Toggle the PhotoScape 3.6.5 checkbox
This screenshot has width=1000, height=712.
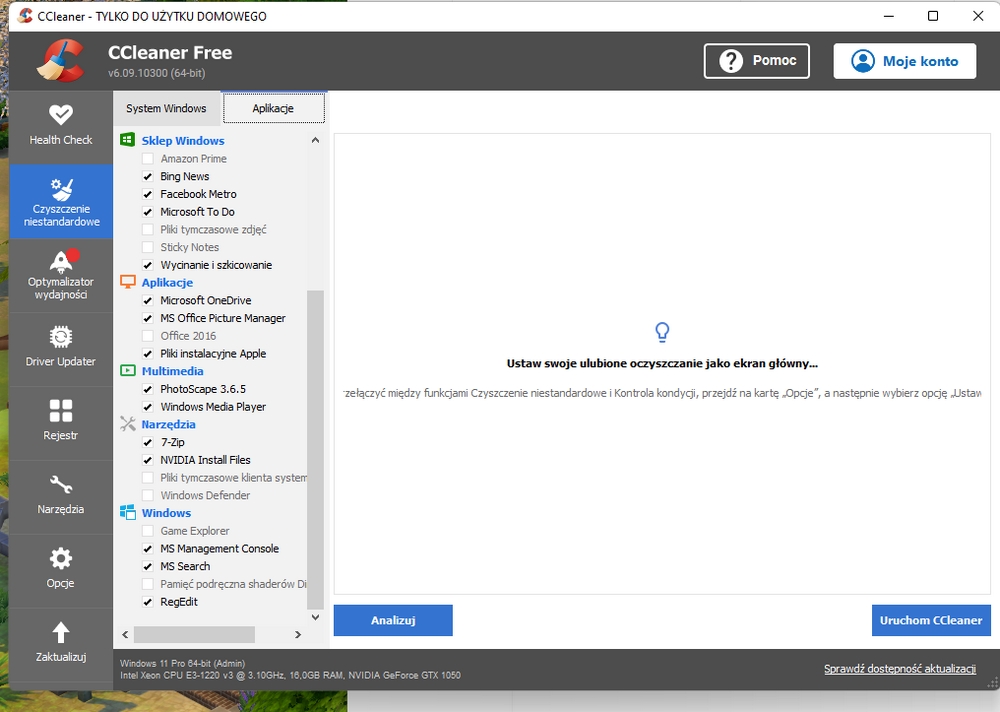coord(148,389)
